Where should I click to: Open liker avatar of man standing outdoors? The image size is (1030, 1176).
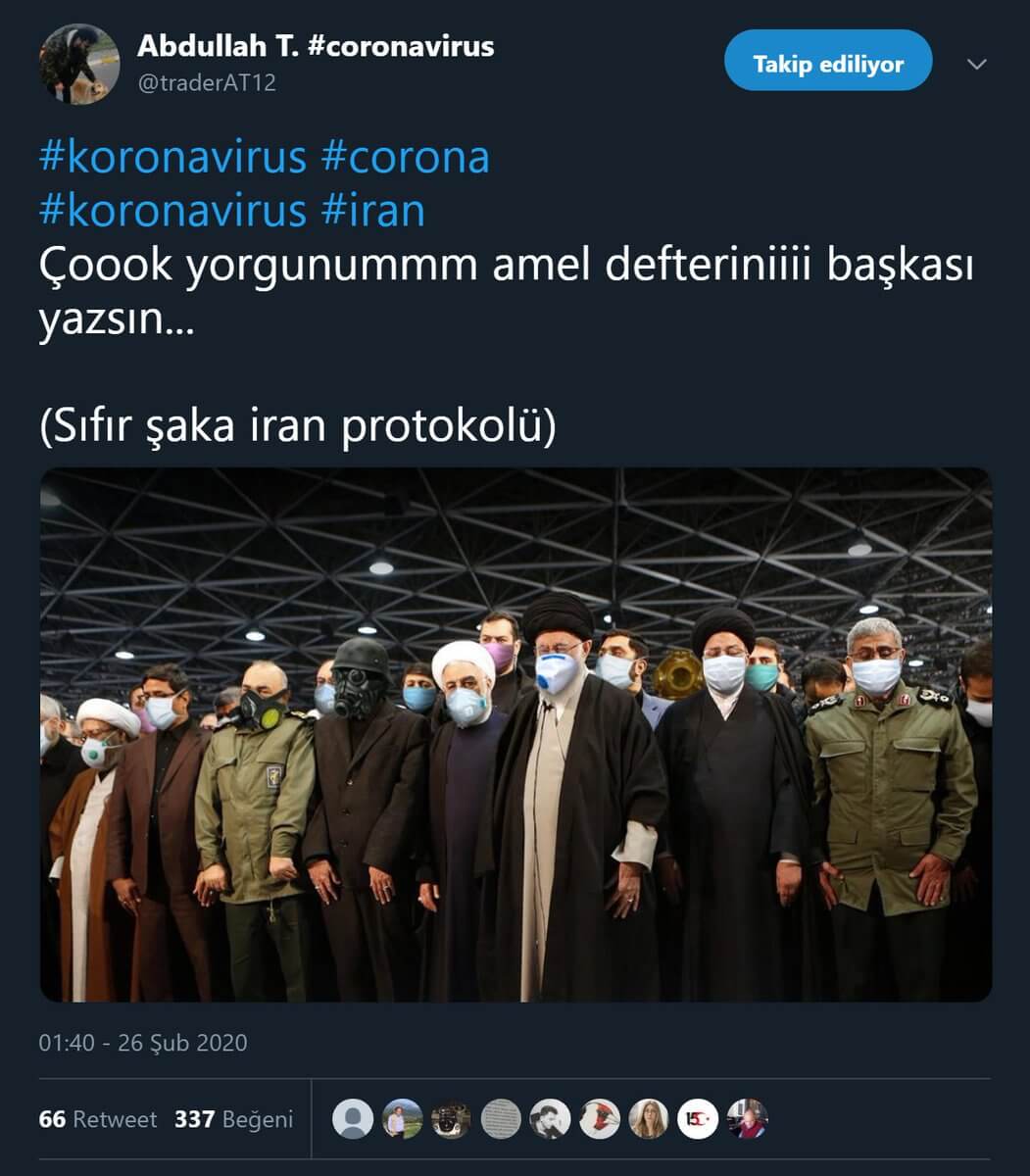(402, 1119)
